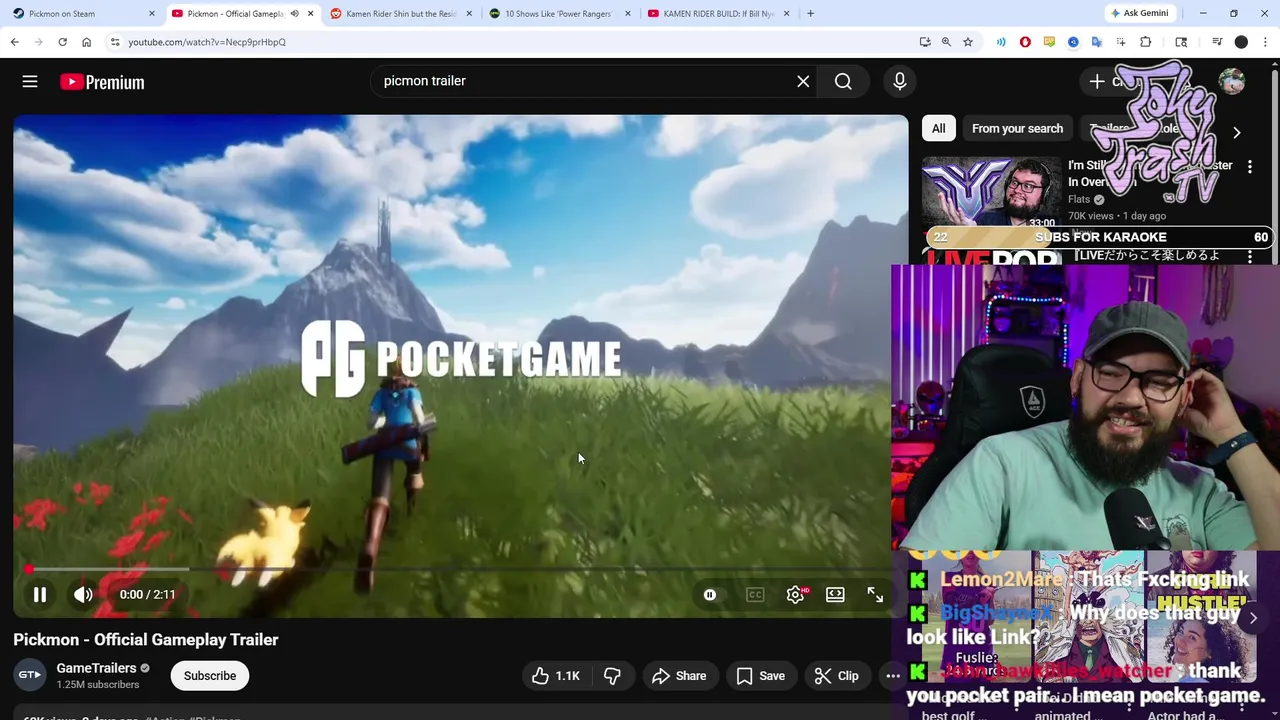Screen dimensions: 1280x720
Task: Create a clip of the video
Action: [x=837, y=676]
